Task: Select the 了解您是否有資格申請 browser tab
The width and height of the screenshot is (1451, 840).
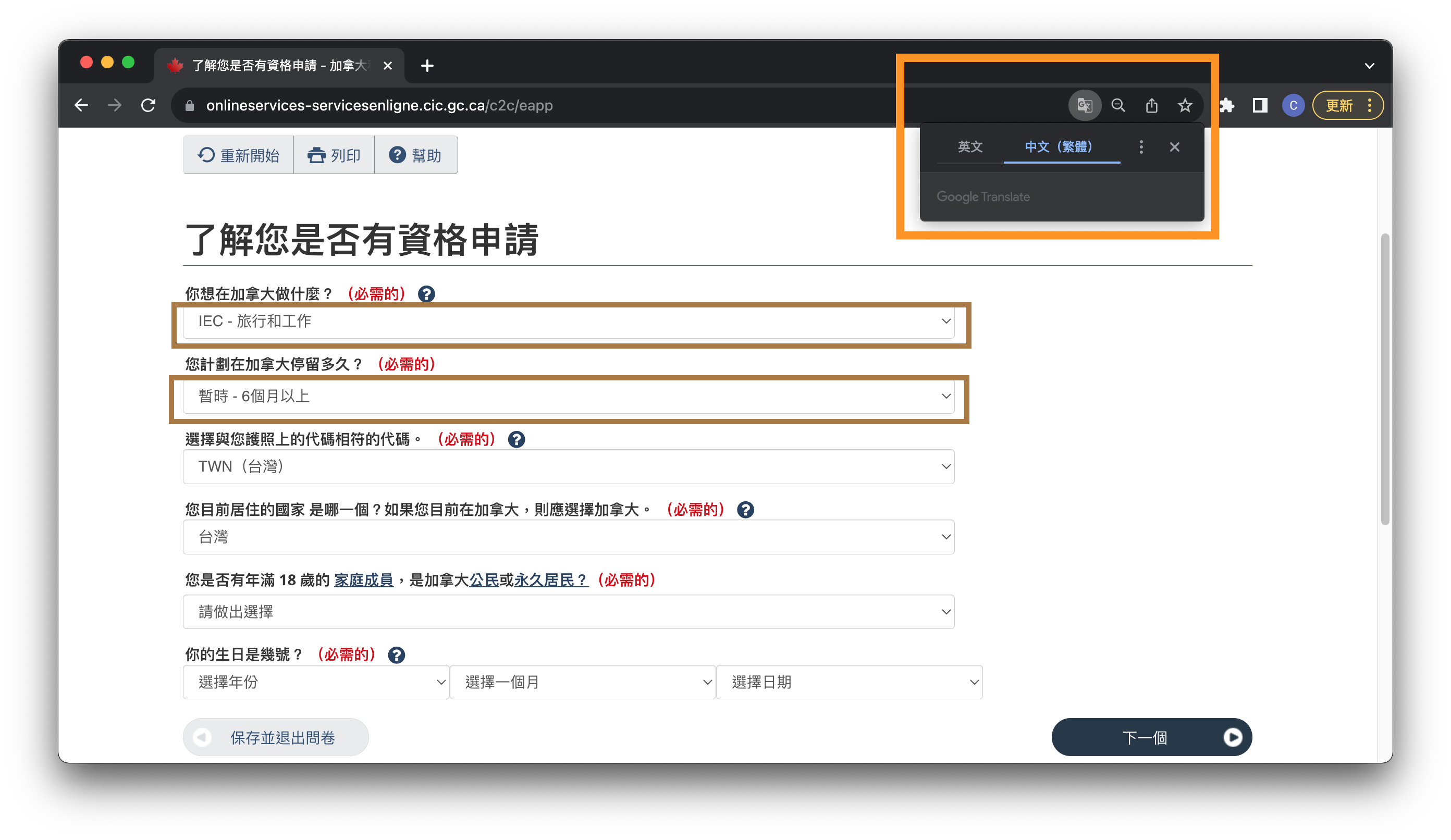Action: (279, 66)
